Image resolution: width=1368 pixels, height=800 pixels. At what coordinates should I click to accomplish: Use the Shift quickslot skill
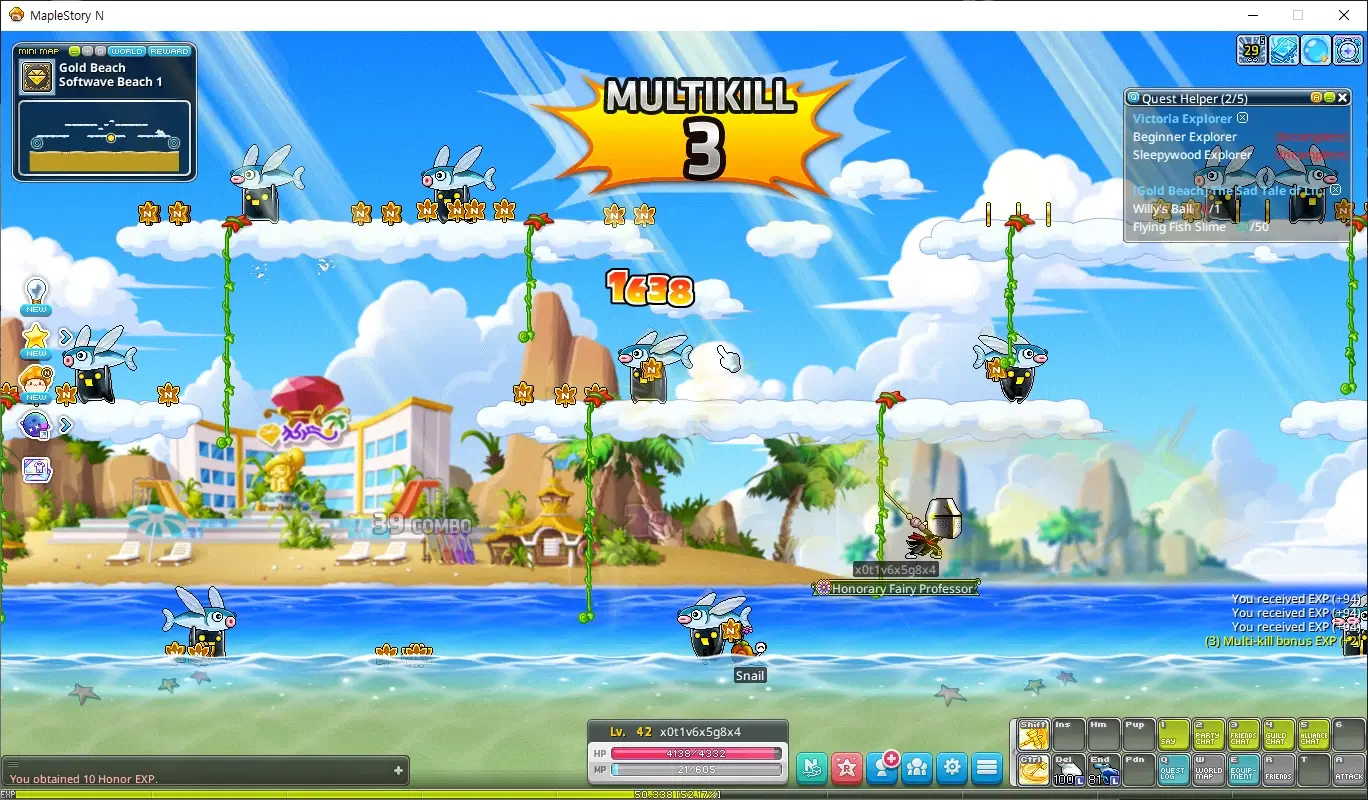[x=1033, y=735]
